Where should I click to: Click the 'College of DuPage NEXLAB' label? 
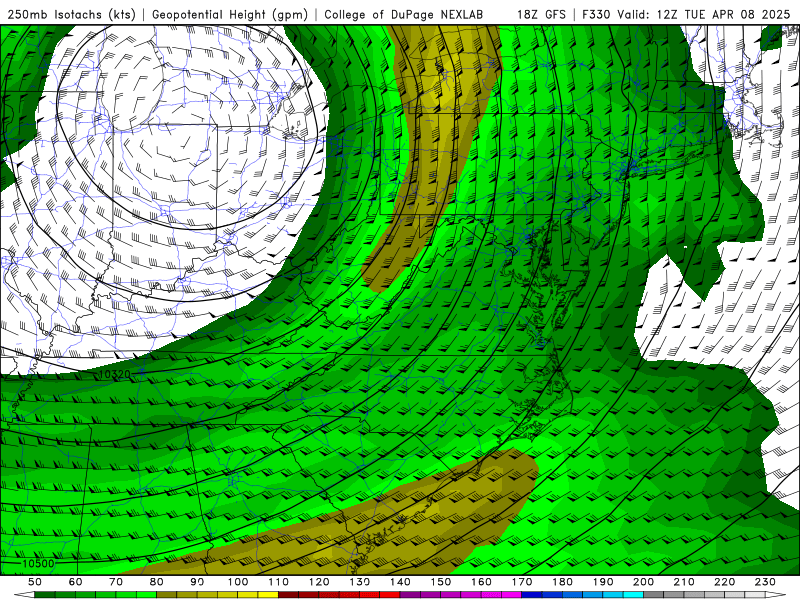point(404,15)
